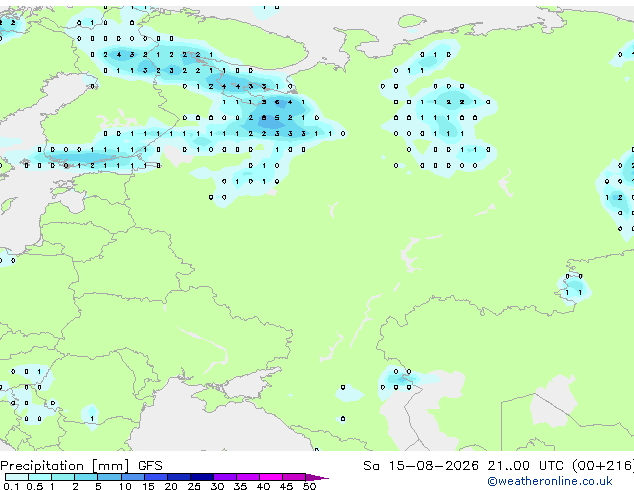The image size is (634, 490).
Task: Select the '50' legend scale label
Action: pyautogui.click(x=309, y=486)
